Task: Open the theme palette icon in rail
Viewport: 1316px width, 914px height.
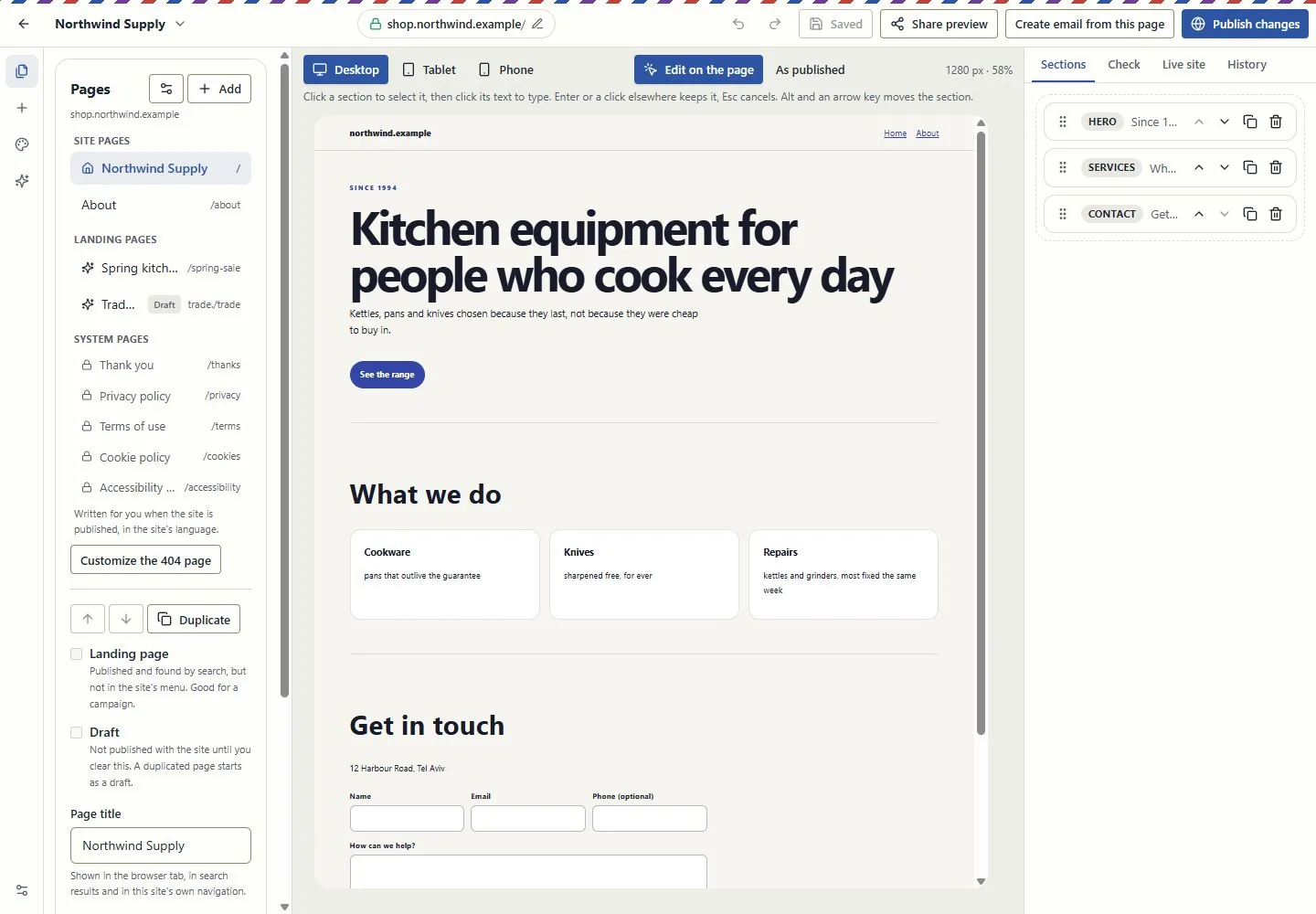Action: (x=22, y=144)
